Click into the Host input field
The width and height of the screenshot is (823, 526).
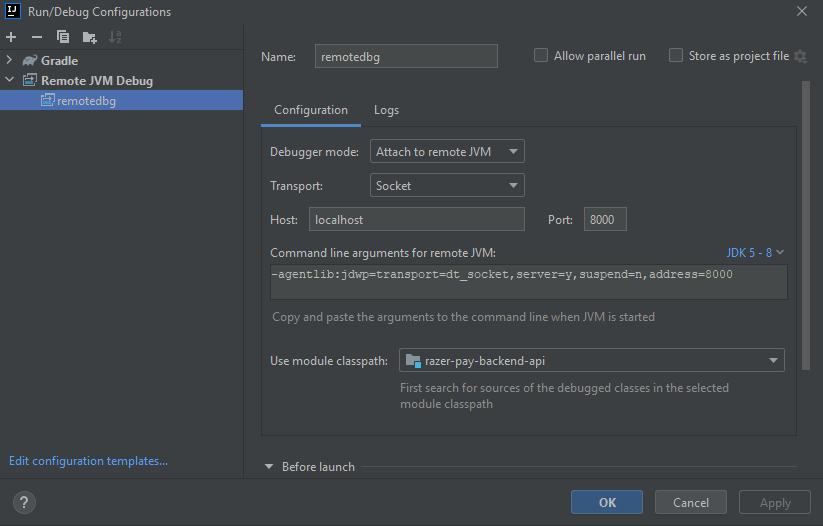416,219
